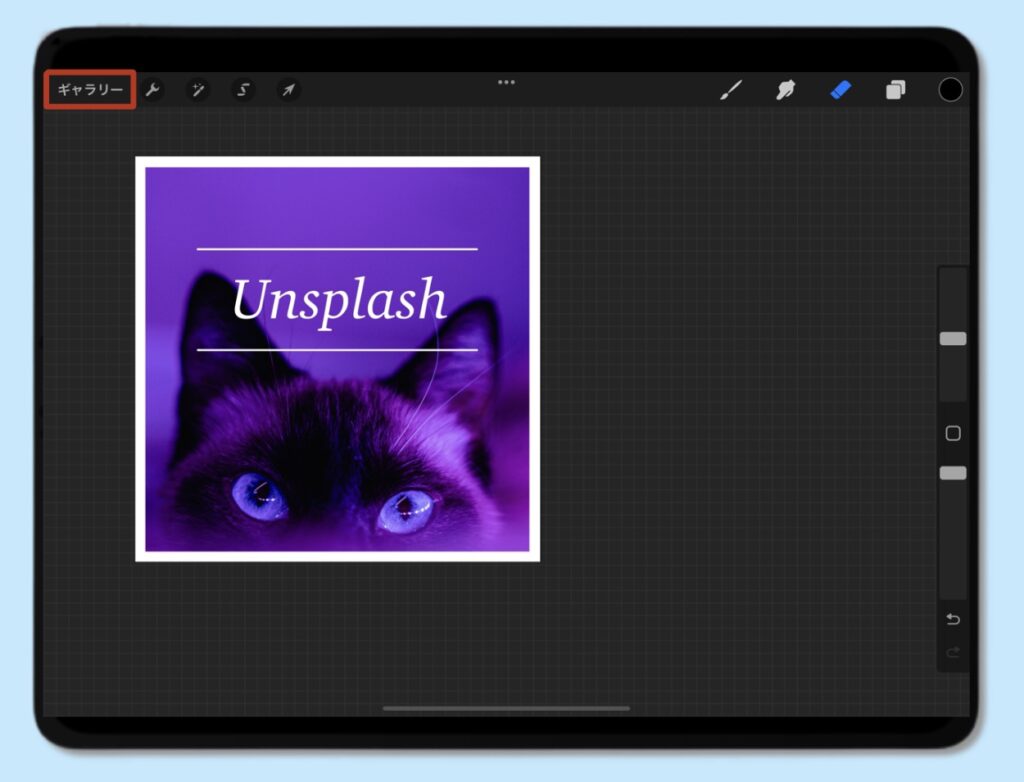Open the Adjustments magic wand menu

pyautogui.click(x=198, y=90)
